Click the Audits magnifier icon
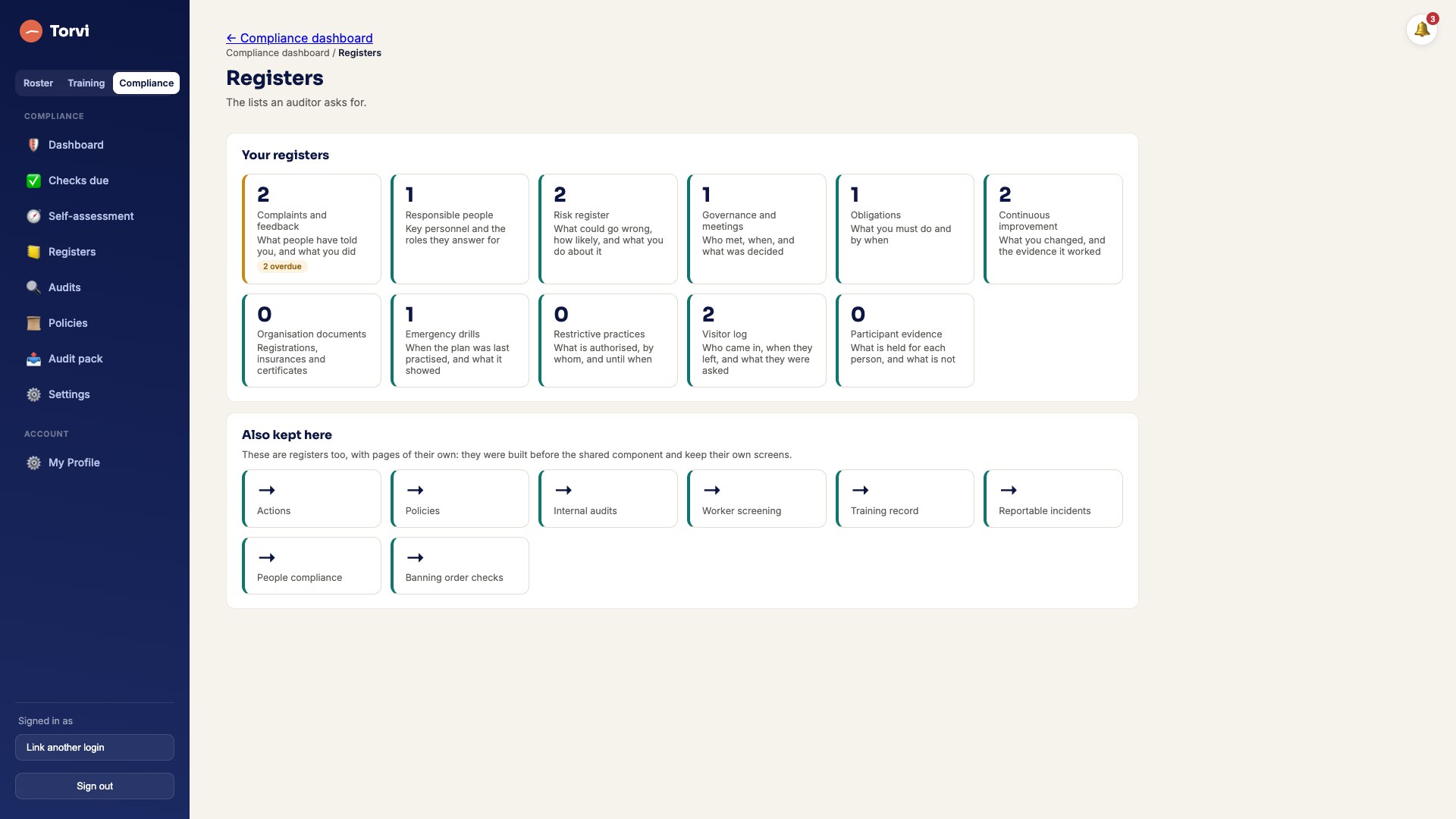1456x819 pixels. click(33, 287)
